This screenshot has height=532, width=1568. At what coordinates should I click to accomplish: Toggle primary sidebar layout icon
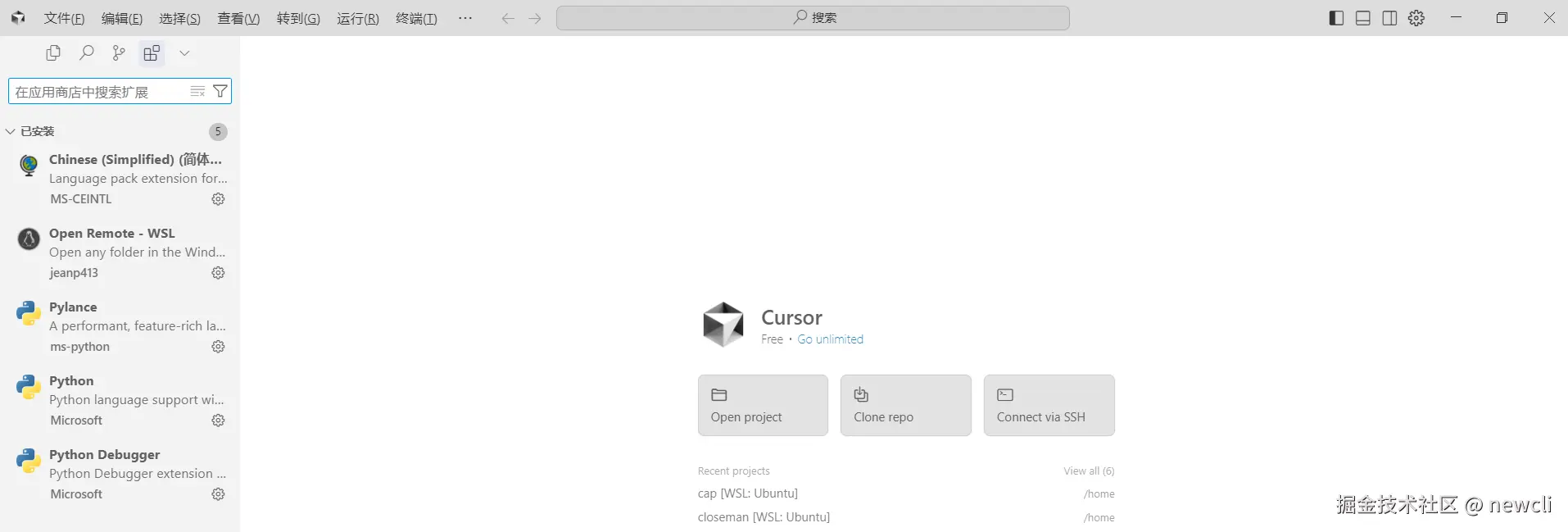[x=1336, y=18]
